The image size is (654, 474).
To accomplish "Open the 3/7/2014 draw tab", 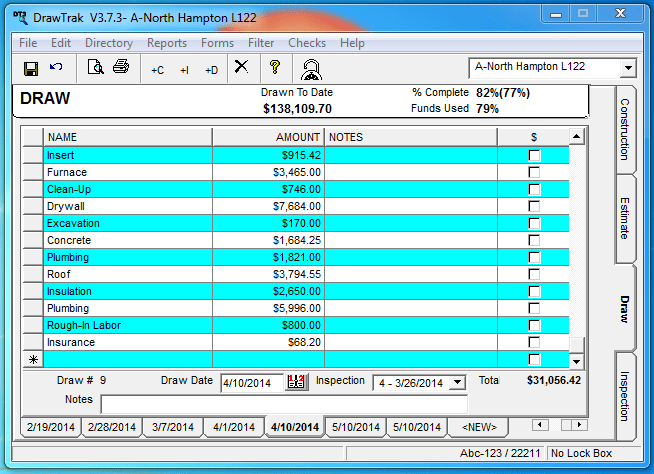I will (x=173, y=427).
